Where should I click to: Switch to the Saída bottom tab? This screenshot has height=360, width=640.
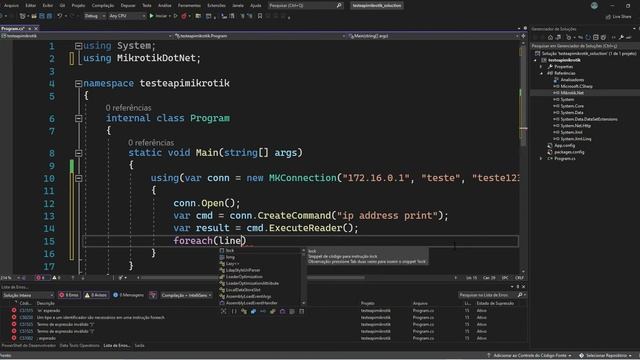click(x=140, y=346)
